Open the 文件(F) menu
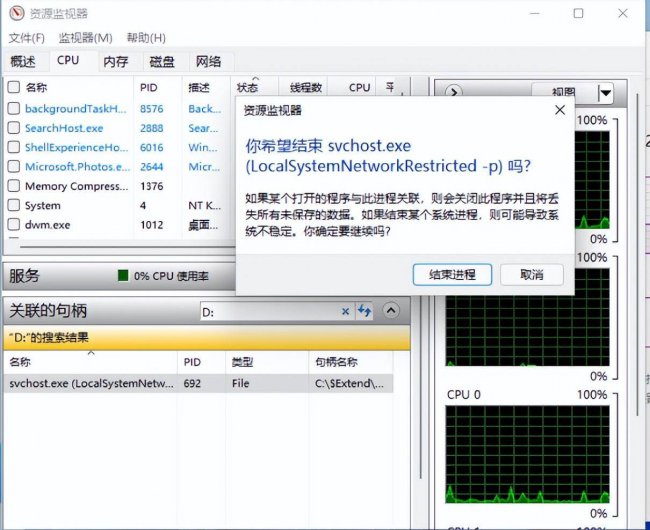Viewport: 650px width, 530px height. coord(27,38)
